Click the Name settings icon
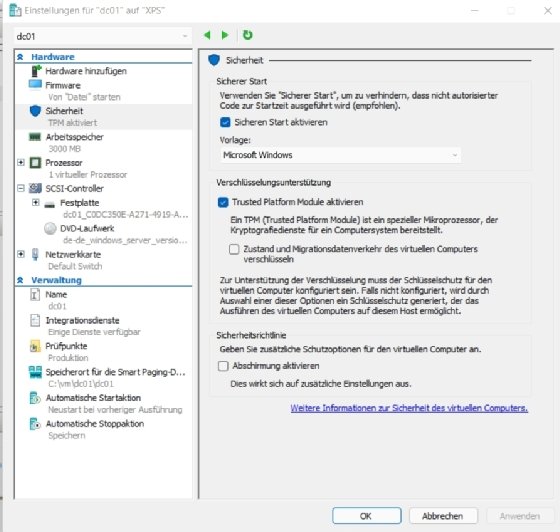The image size is (560, 532). (x=35, y=295)
